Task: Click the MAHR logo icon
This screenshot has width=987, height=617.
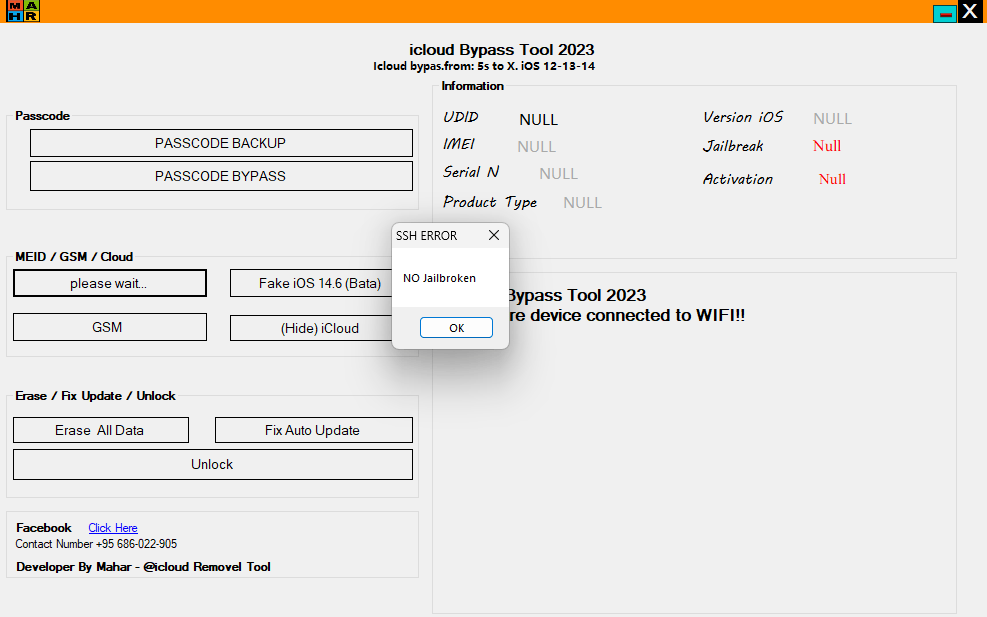Action: (x=23, y=11)
